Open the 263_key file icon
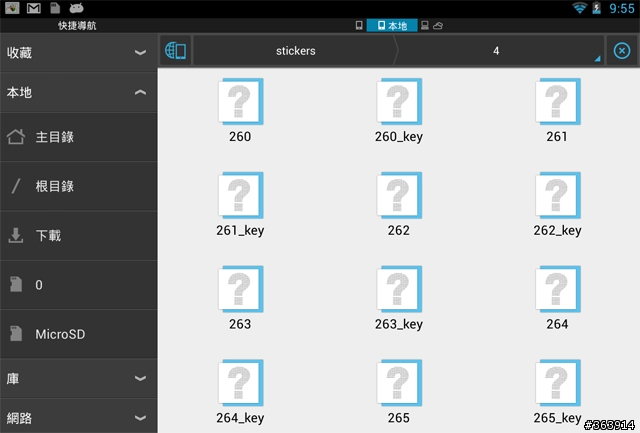 coord(399,289)
